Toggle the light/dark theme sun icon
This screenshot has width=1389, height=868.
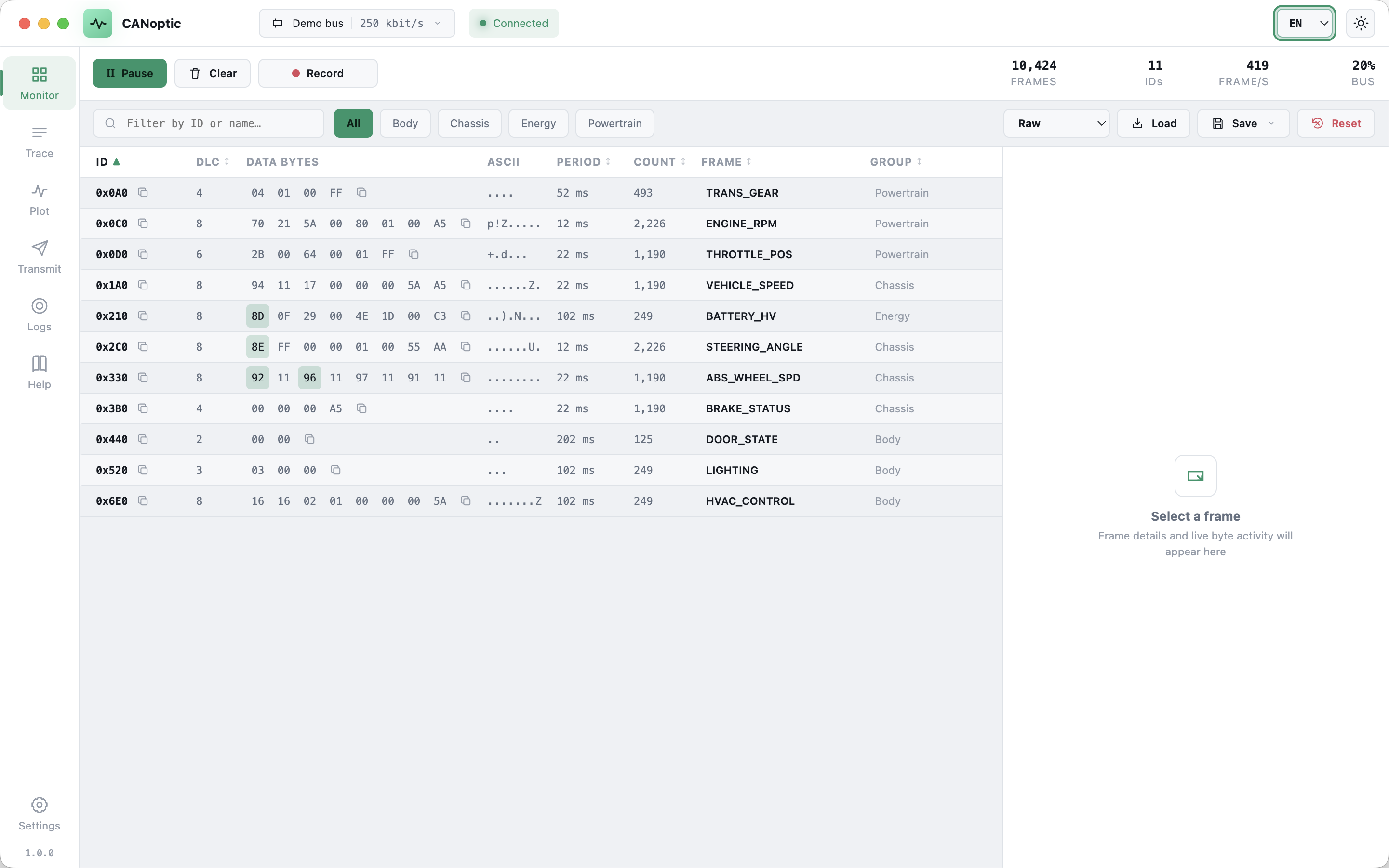(1360, 24)
